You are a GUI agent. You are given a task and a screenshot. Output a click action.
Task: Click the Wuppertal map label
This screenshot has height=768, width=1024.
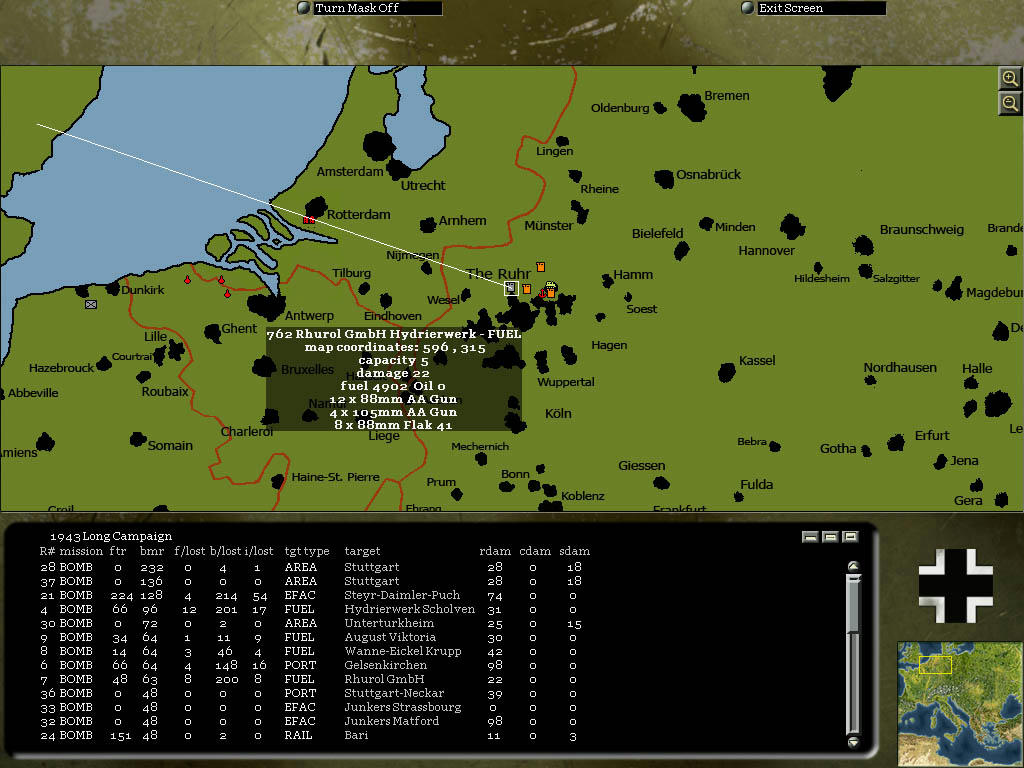566,382
